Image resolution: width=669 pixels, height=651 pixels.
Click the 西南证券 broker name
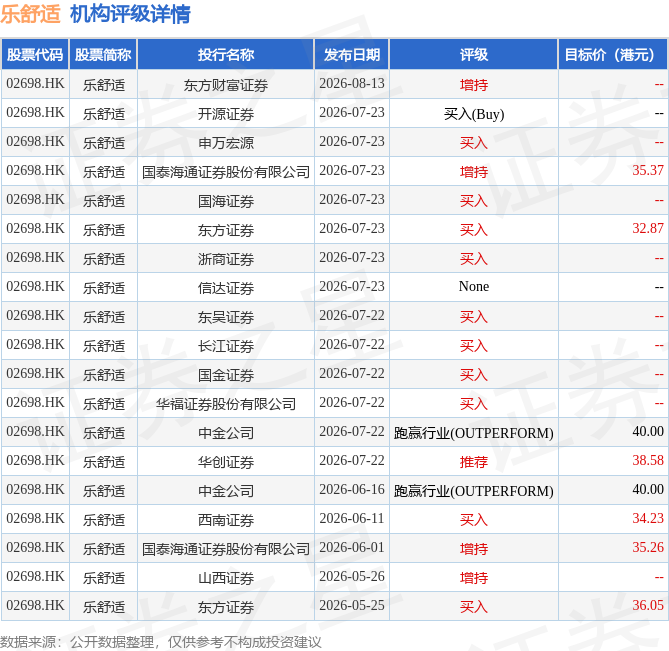pyautogui.click(x=226, y=520)
